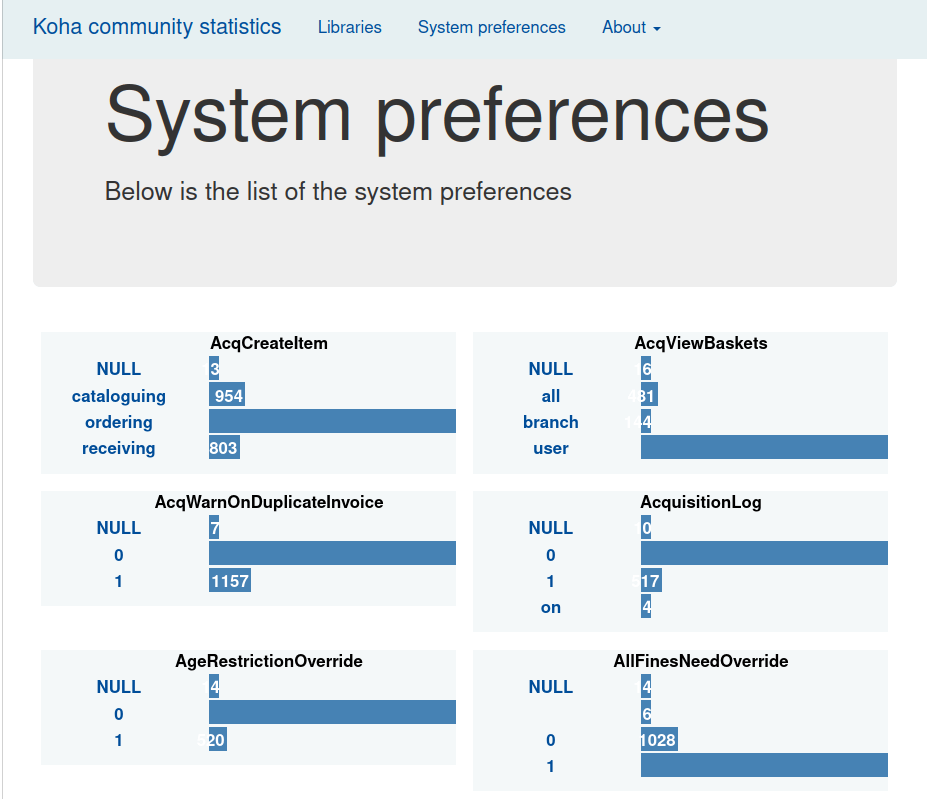This screenshot has height=799, width=927.
Task: Click the receiving label in AcqCreateItem
Action: point(119,448)
